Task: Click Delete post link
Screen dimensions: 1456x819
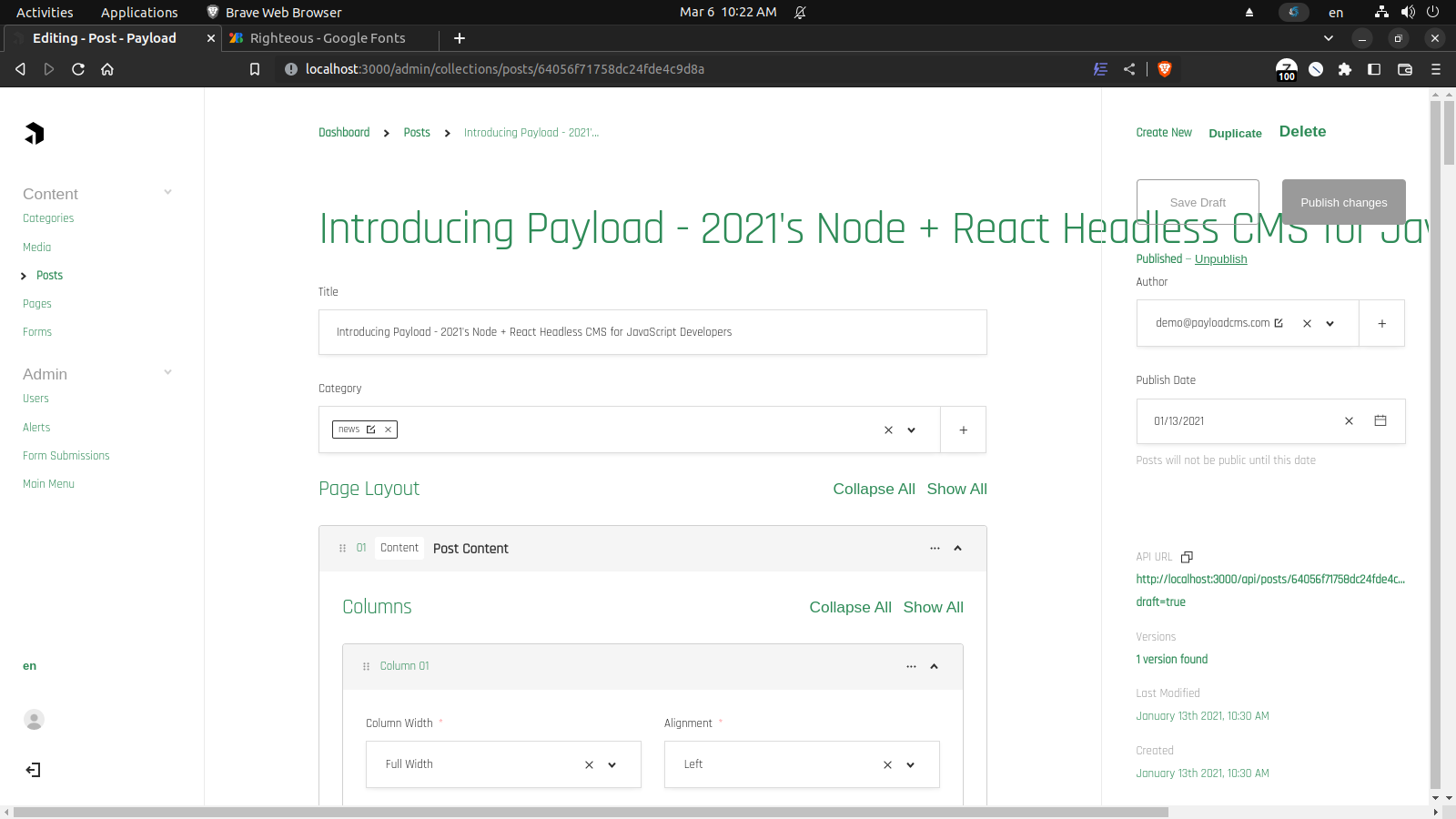Action: [1302, 131]
